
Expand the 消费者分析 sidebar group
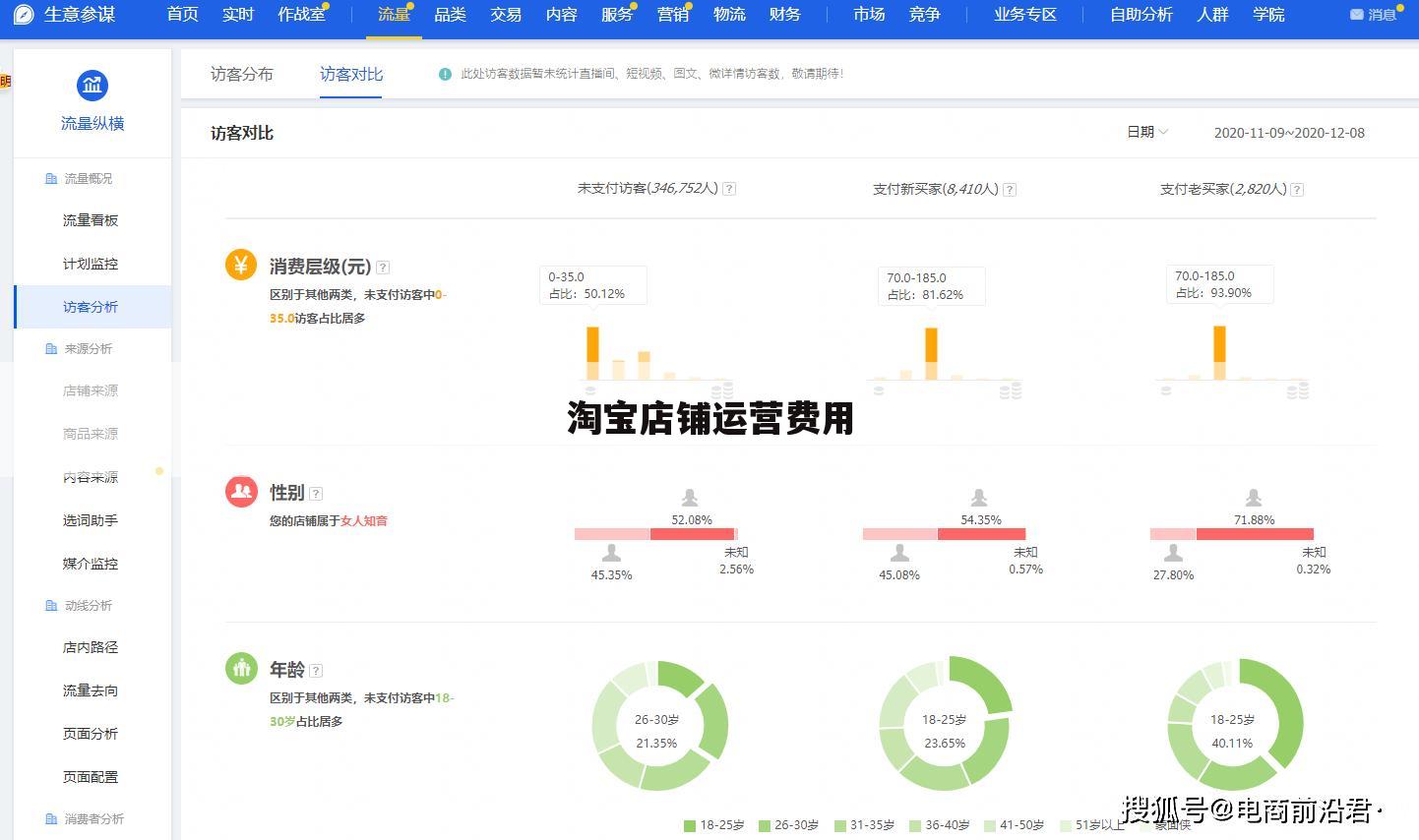pyautogui.click(x=92, y=817)
